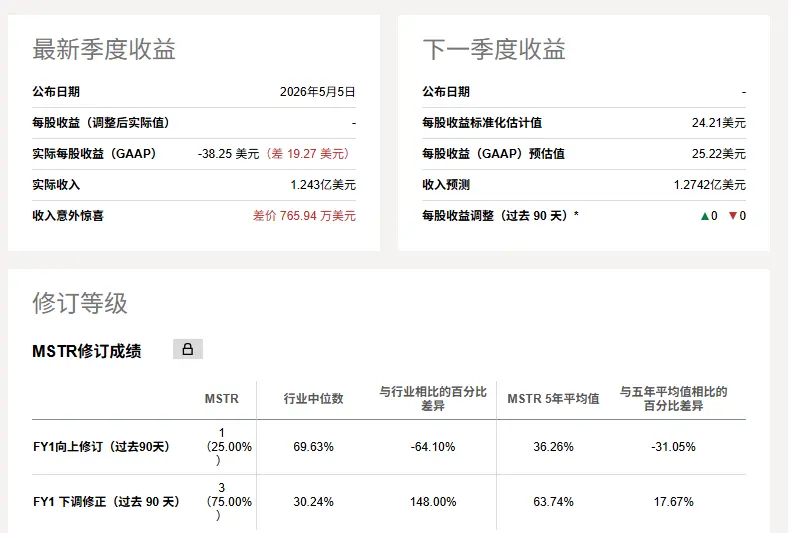Screen dimensions: 791x533
Task: Click the MSTR修订成绩 title
Action: 87,351
